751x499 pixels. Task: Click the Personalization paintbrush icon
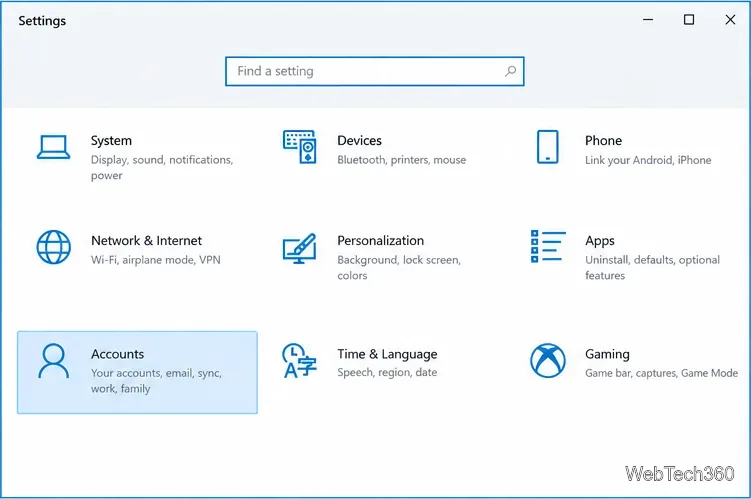tap(299, 248)
